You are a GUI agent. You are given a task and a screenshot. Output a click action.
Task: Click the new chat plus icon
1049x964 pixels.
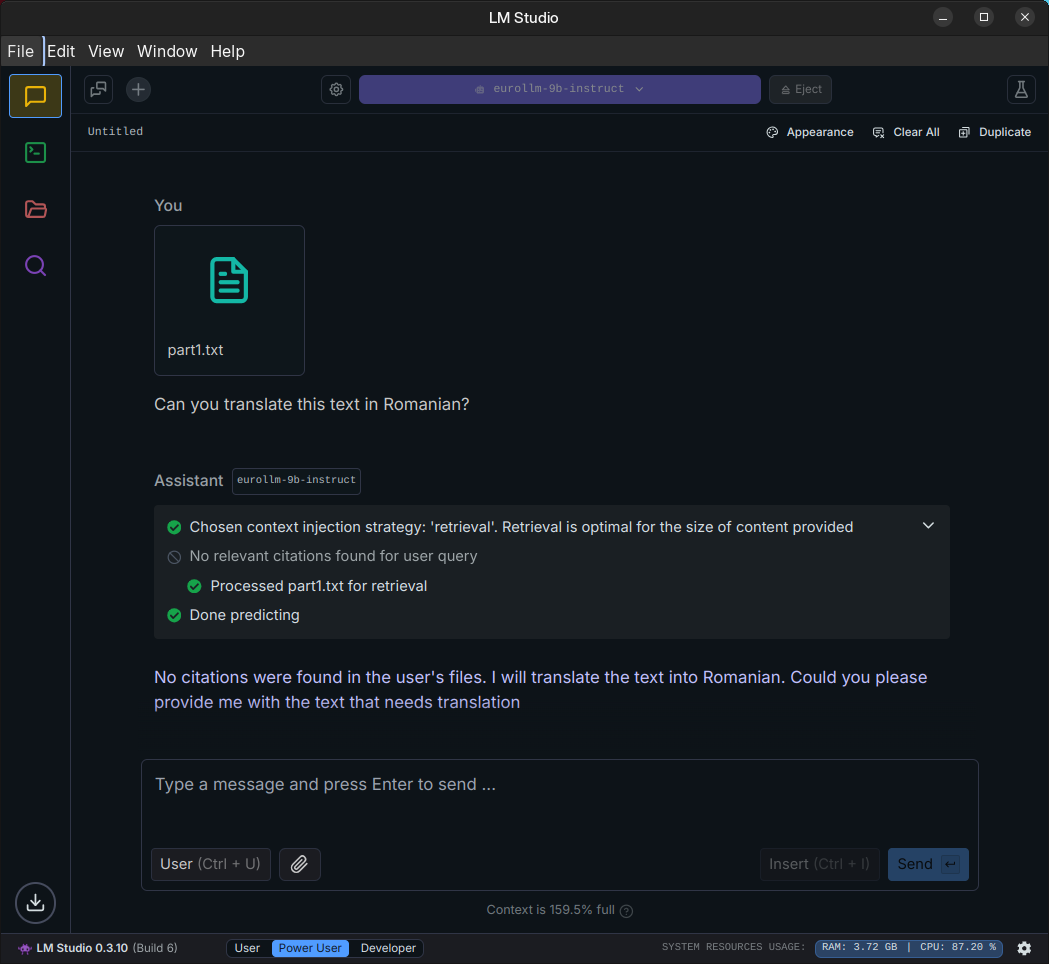point(138,89)
